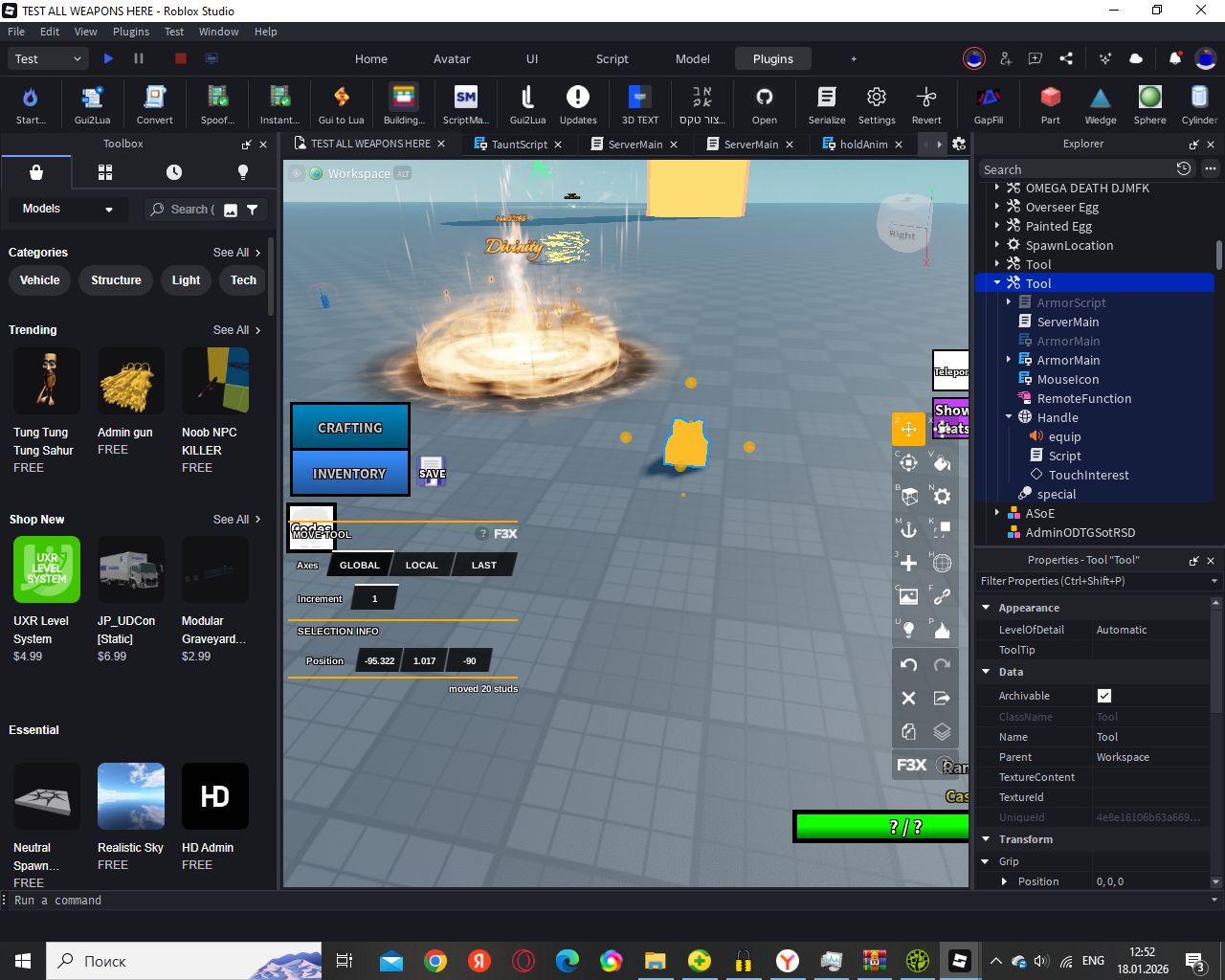This screenshot has width=1225, height=980.
Task: Click the INVENTORY button in viewport
Action: tap(350, 473)
